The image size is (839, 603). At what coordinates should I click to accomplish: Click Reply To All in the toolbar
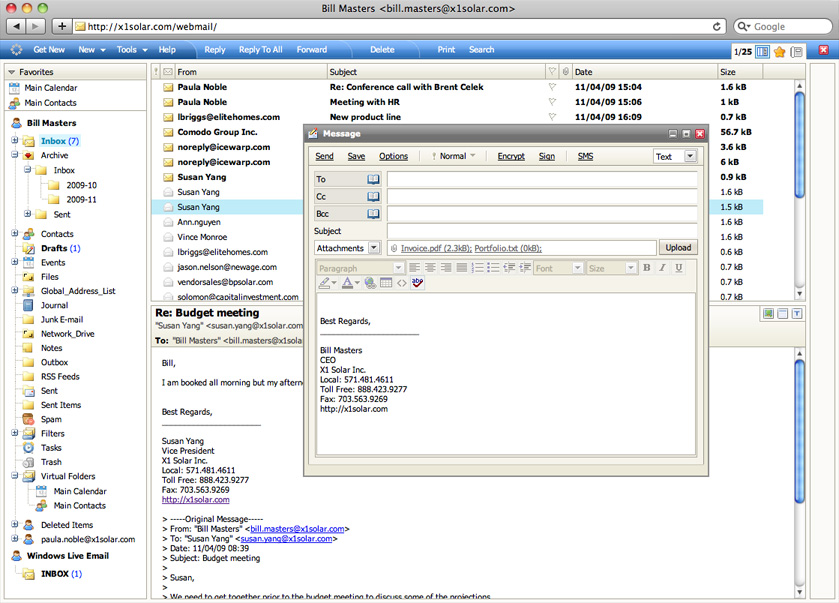260,50
